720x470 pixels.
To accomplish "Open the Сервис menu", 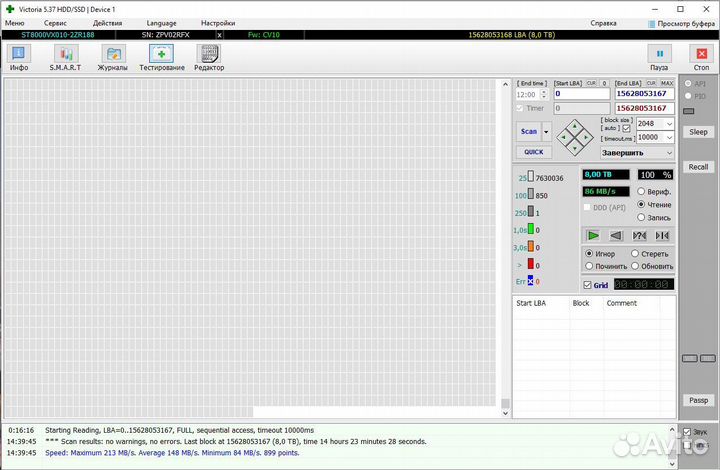I will [x=55, y=22].
